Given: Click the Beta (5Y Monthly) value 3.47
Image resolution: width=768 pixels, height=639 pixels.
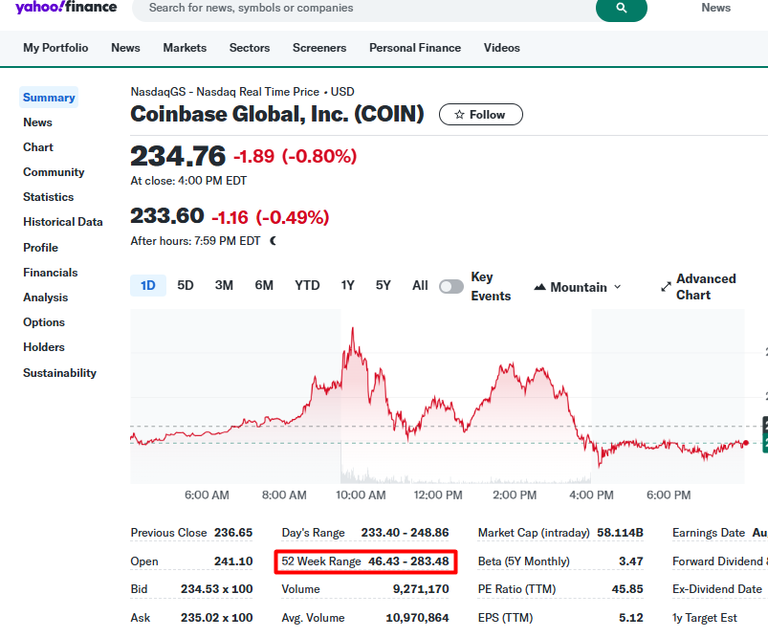Looking at the screenshot, I should [x=631, y=561].
